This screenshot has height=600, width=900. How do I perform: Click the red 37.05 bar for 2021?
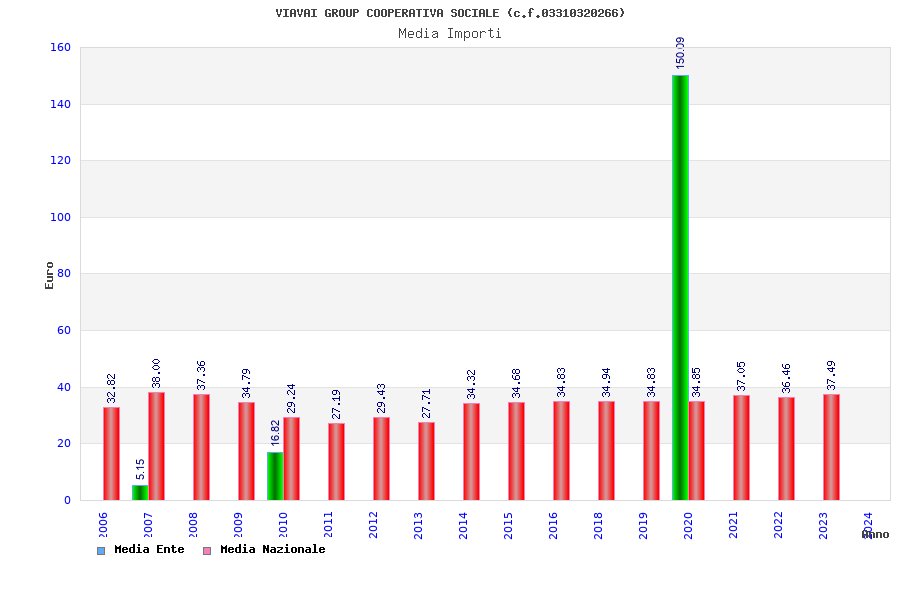coord(741,447)
